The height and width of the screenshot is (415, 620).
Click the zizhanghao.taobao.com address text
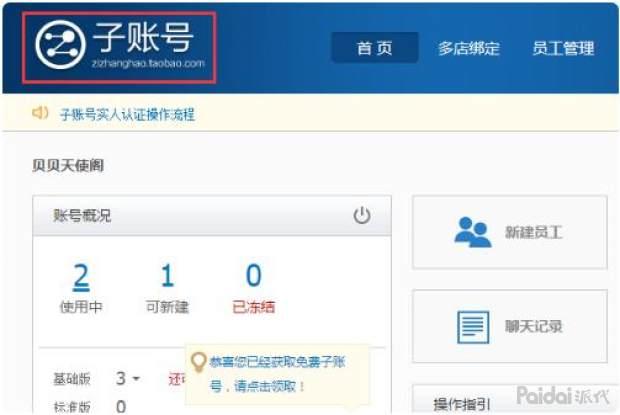tap(150, 63)
